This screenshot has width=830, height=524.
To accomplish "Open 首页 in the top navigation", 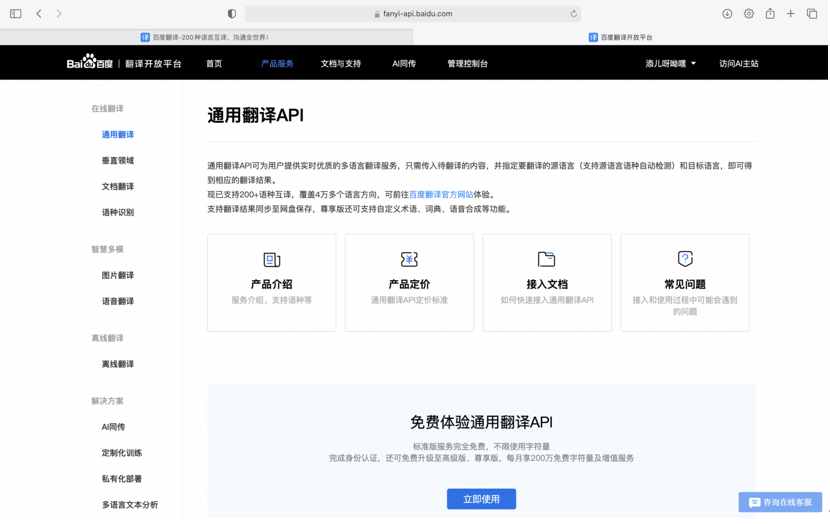I will pyautogui.click(x=214, y=64).
